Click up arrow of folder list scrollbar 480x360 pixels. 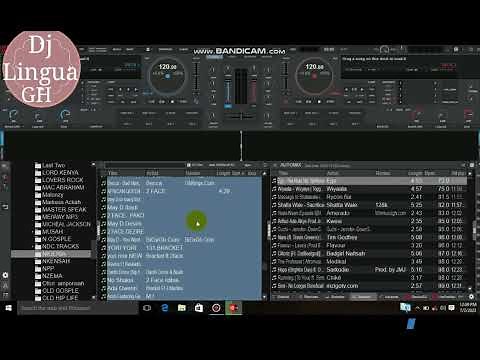pos(93,165)
